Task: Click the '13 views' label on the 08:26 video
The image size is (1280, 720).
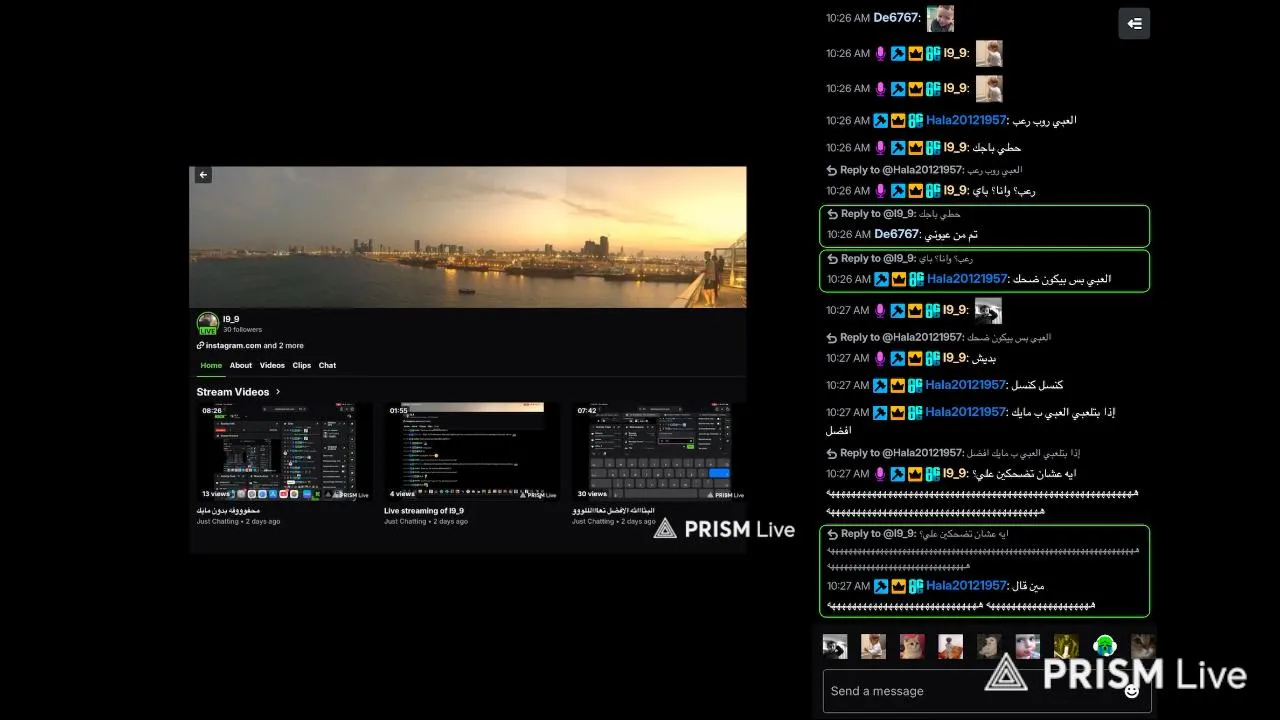Action: [216, 493]
